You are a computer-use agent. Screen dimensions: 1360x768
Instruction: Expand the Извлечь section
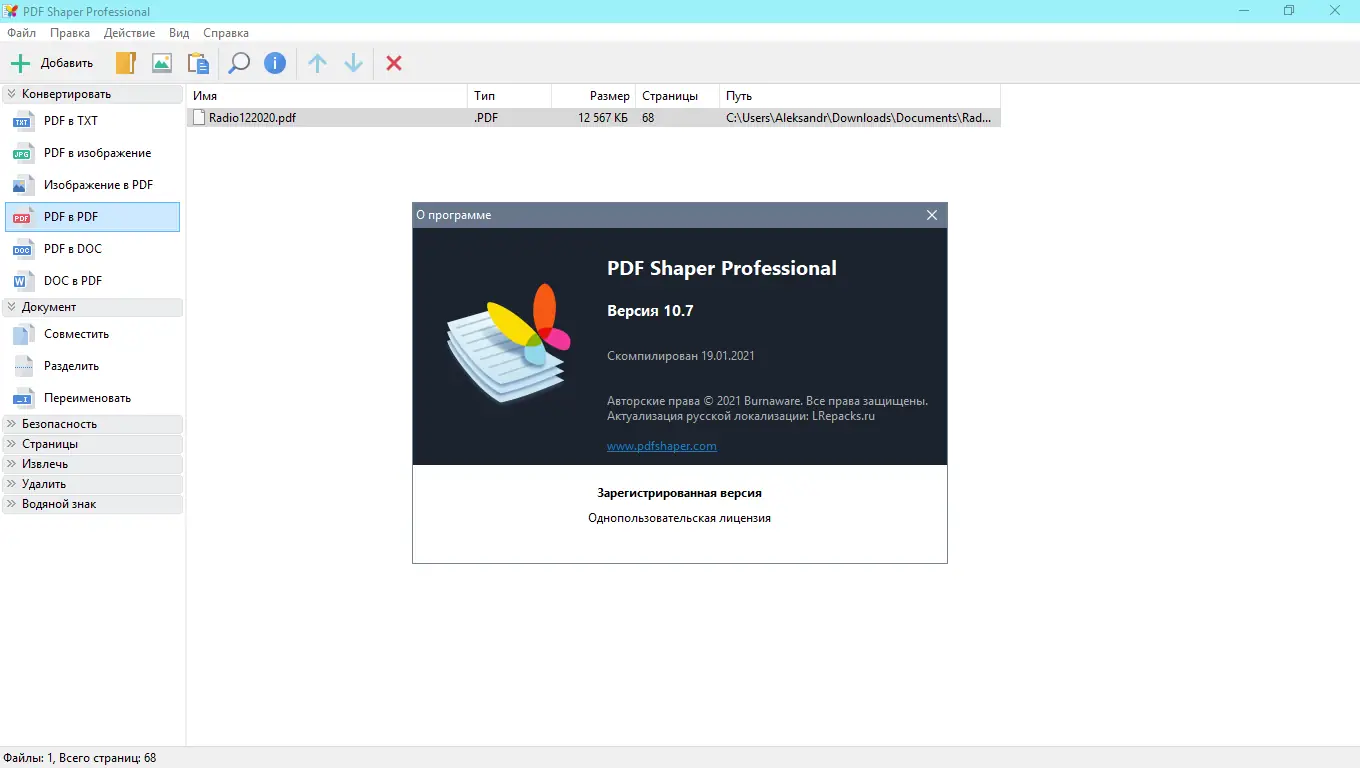(92, 464)
